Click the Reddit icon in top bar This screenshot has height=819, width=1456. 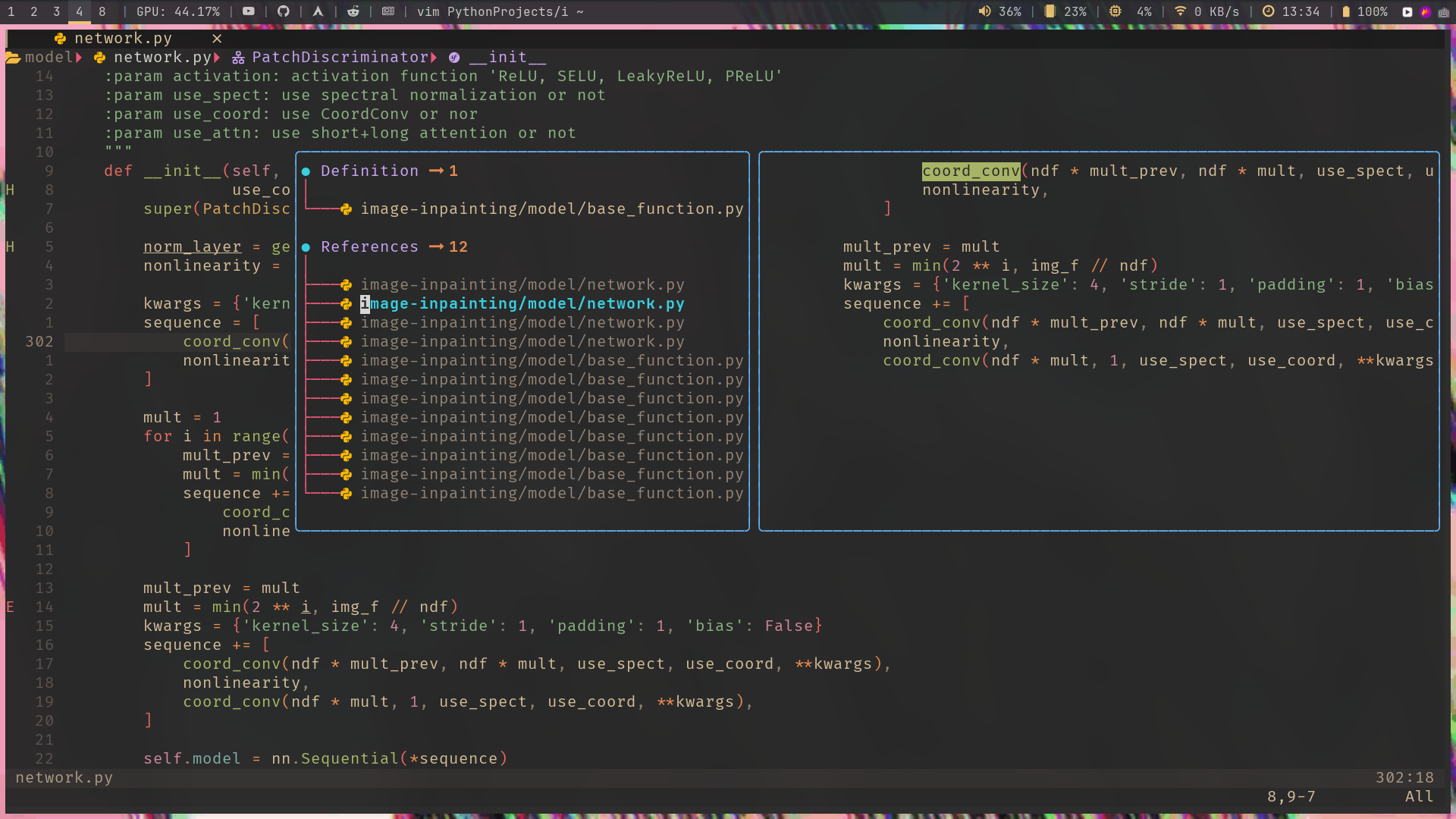(x=353, y=11)
